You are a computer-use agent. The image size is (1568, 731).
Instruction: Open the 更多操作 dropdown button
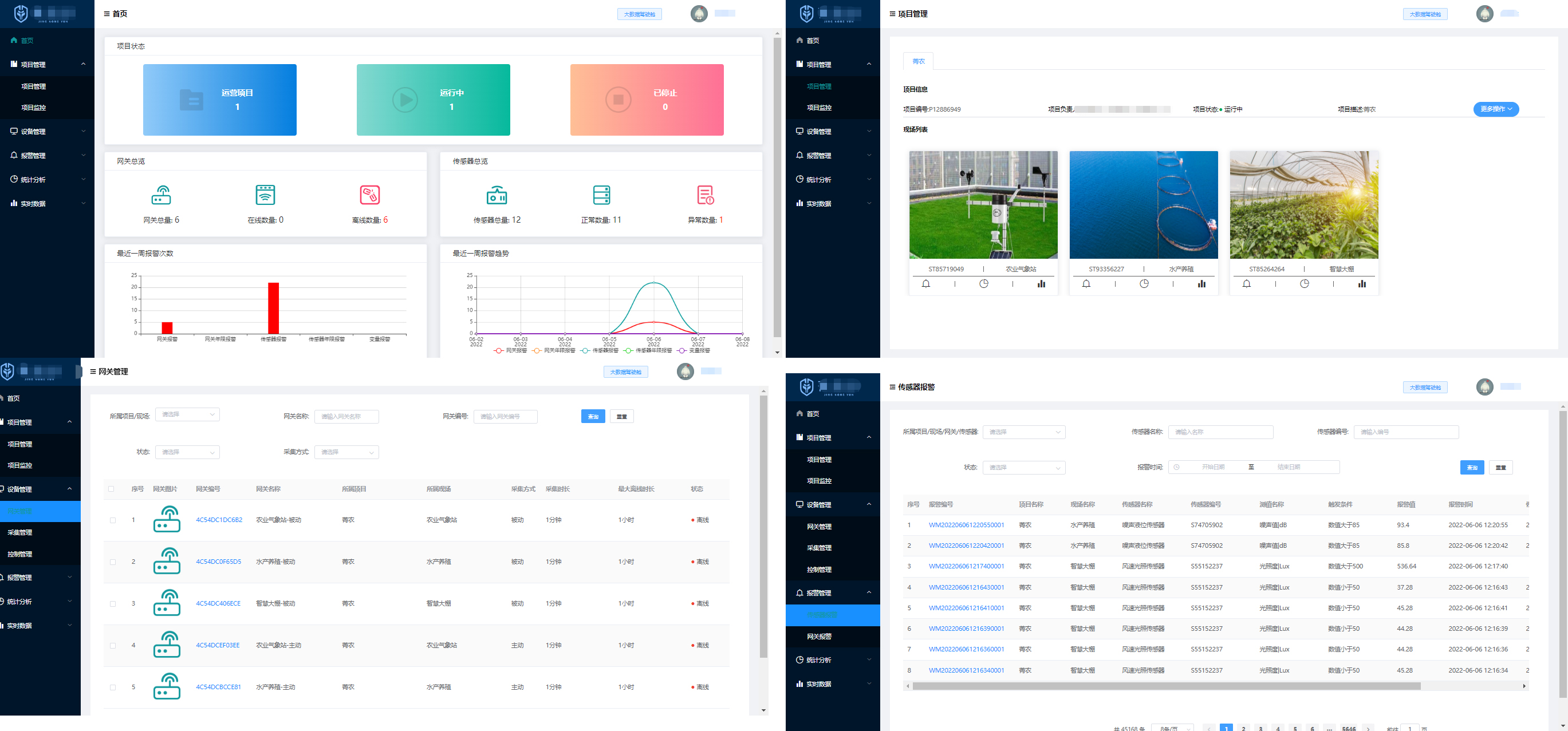(x=1496, y=109)
